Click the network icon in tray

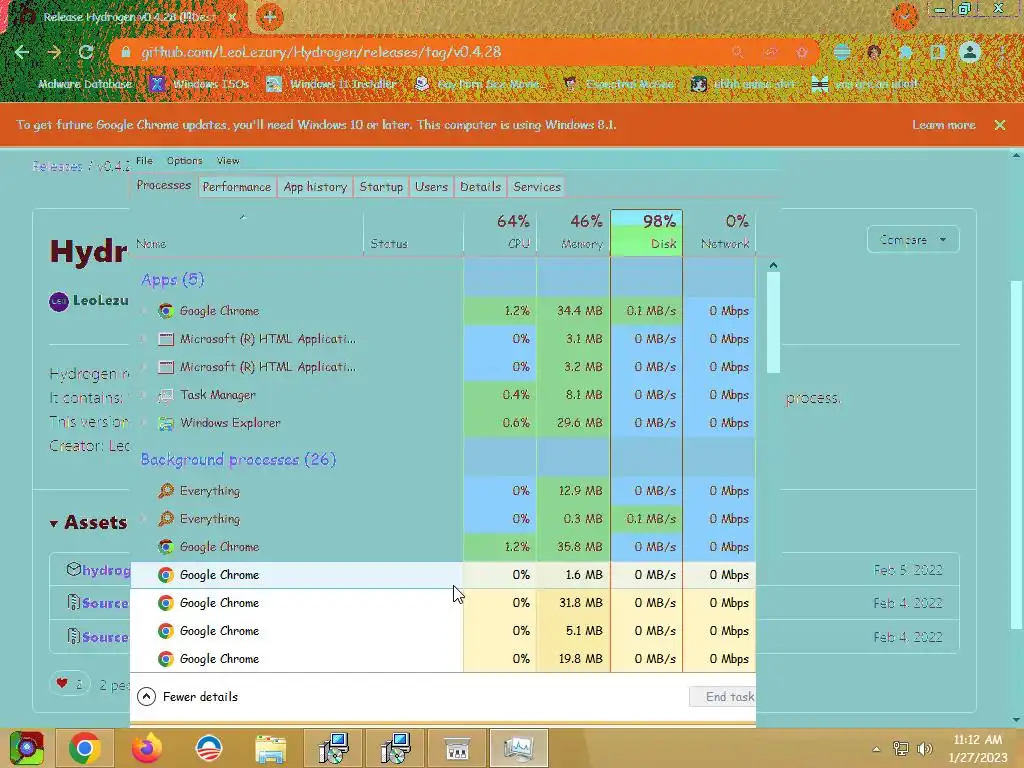tap(901, 749)
